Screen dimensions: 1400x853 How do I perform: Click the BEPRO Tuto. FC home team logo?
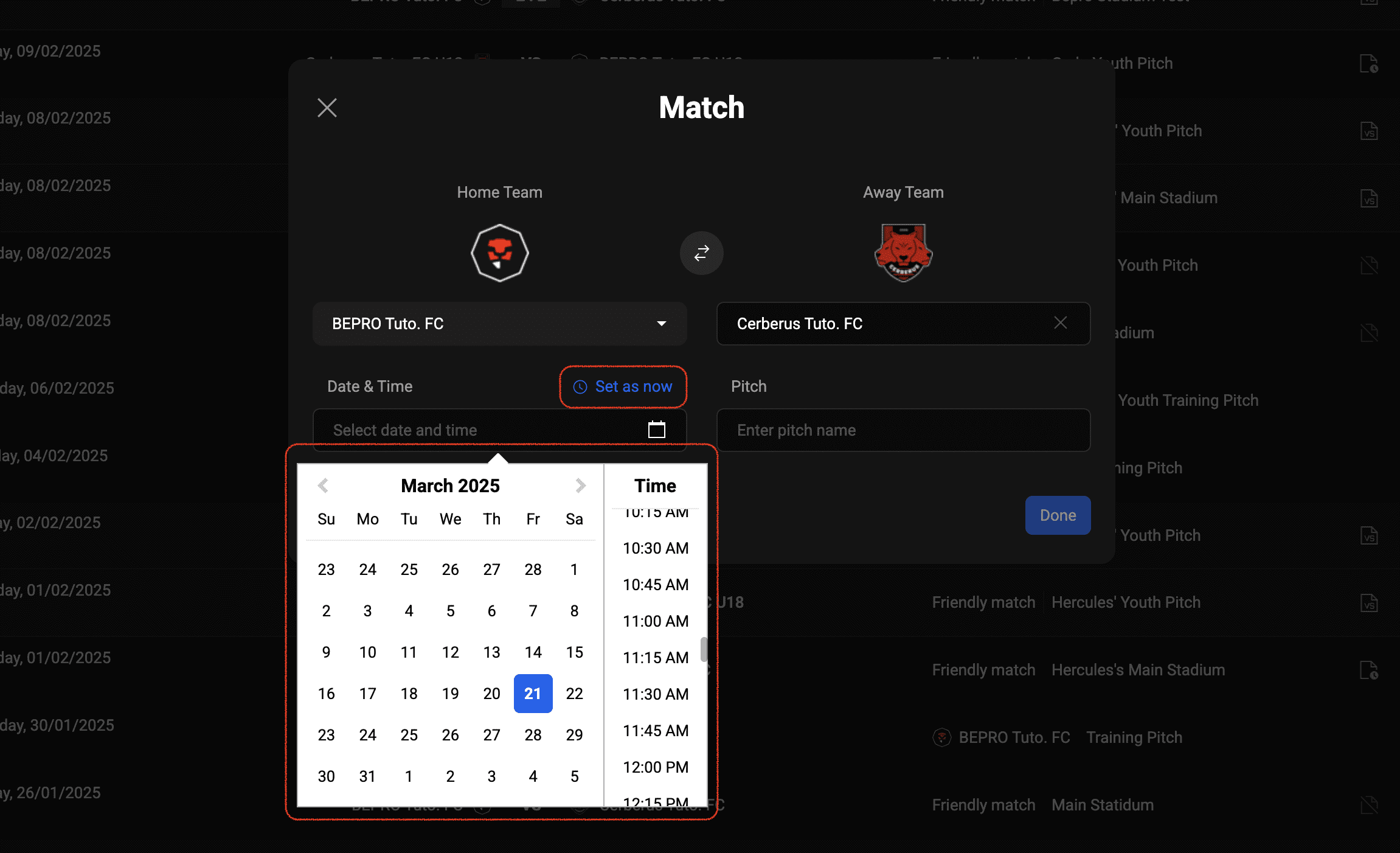(500, 252)
